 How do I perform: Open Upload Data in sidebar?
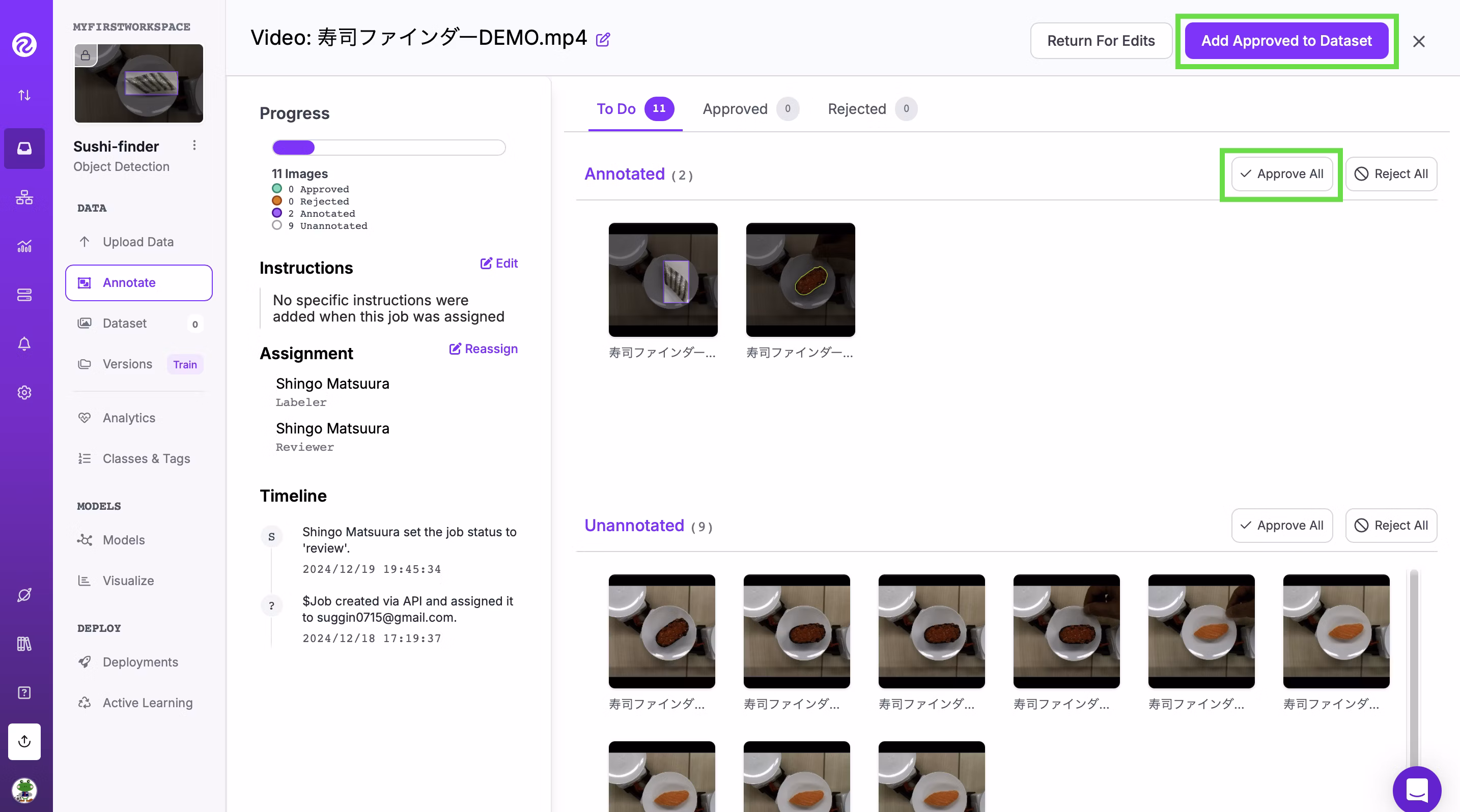[138, 242]
